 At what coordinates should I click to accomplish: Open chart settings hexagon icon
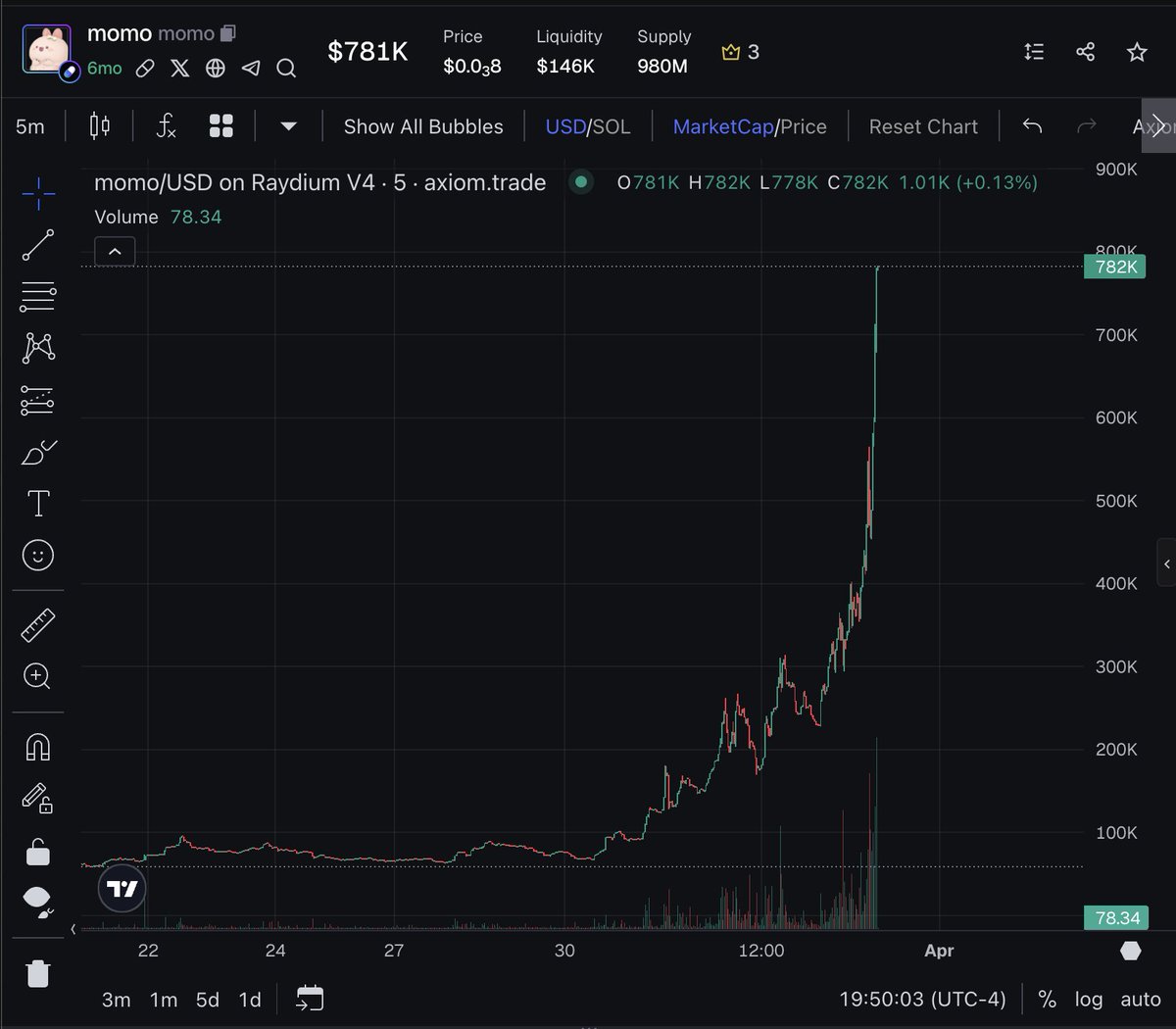[1131, 951]
